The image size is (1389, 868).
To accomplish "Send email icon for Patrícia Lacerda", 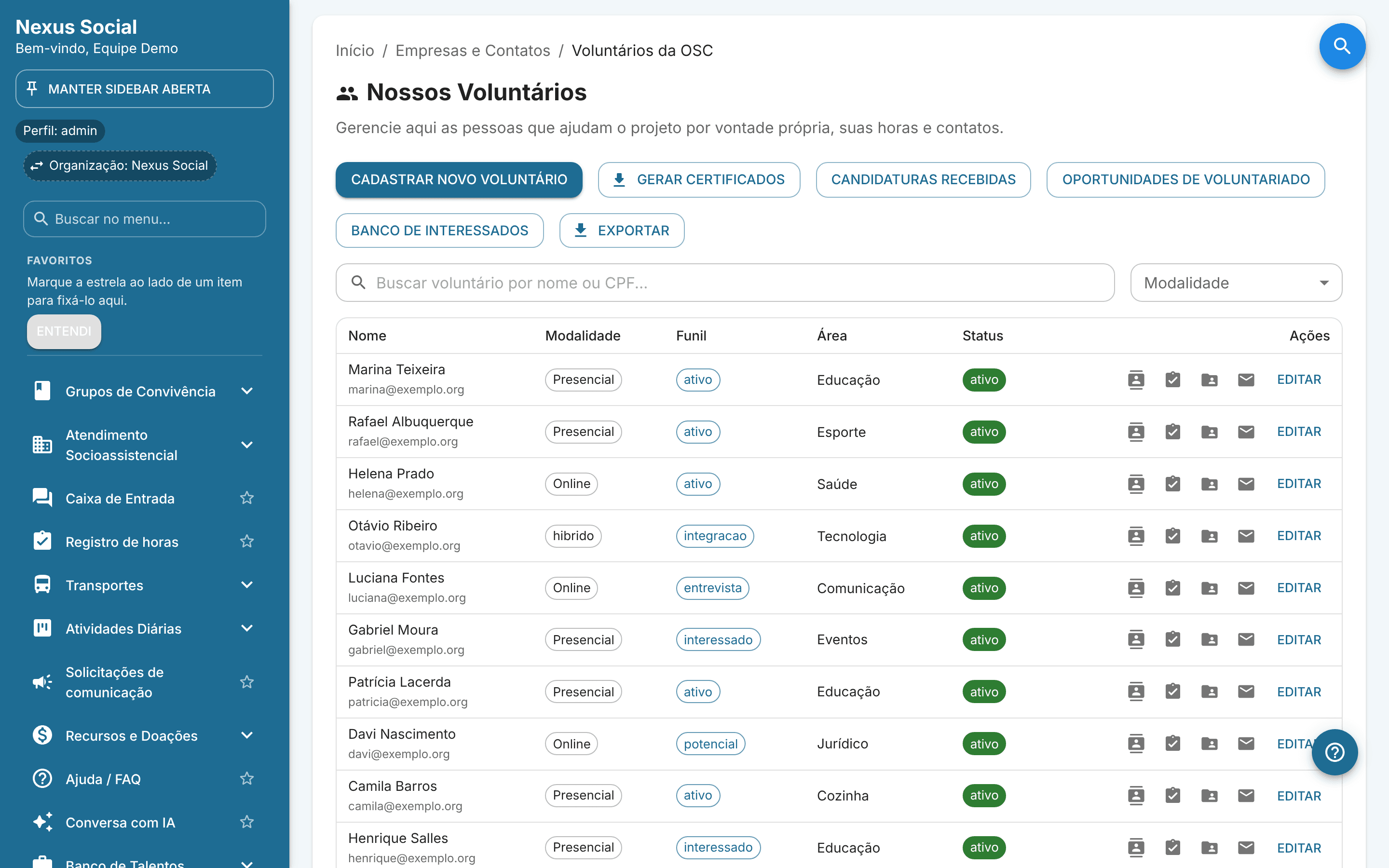I will 1245,692.
